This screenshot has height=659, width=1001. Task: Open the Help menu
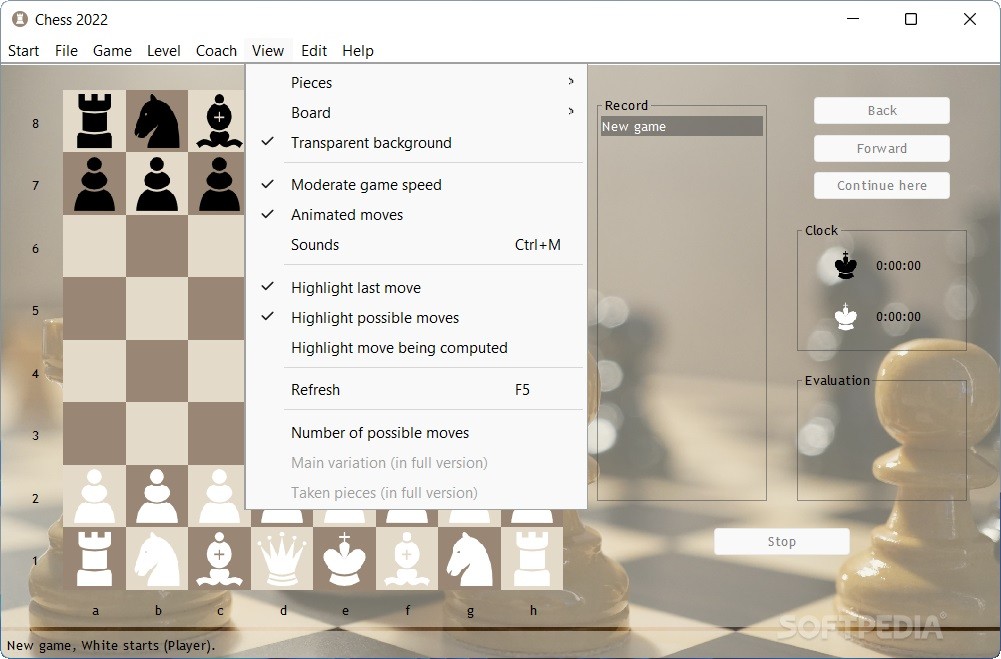click(358, 50)
